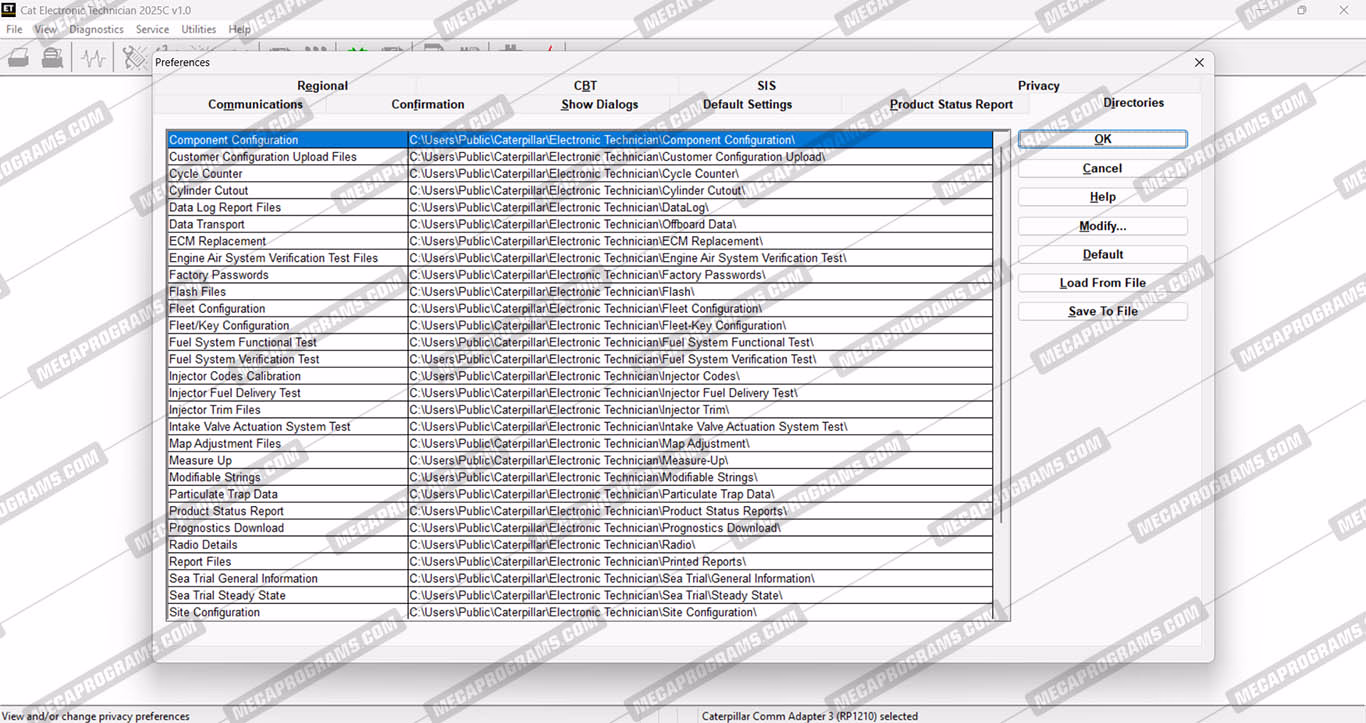Image resolution: width=1366 pixels, height=723 pixels.
Task: Click the diagnostic codes toolbar icon
Action: (134, 58)
